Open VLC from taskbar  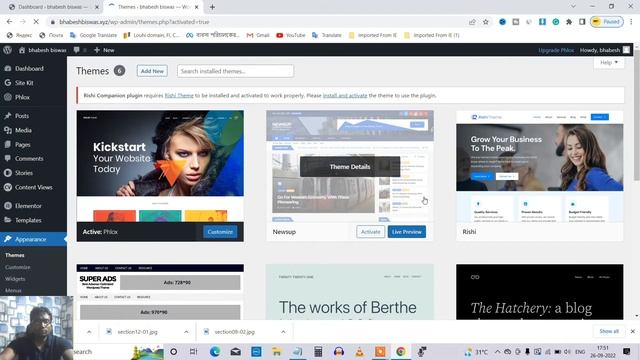(x=359, y=351)
